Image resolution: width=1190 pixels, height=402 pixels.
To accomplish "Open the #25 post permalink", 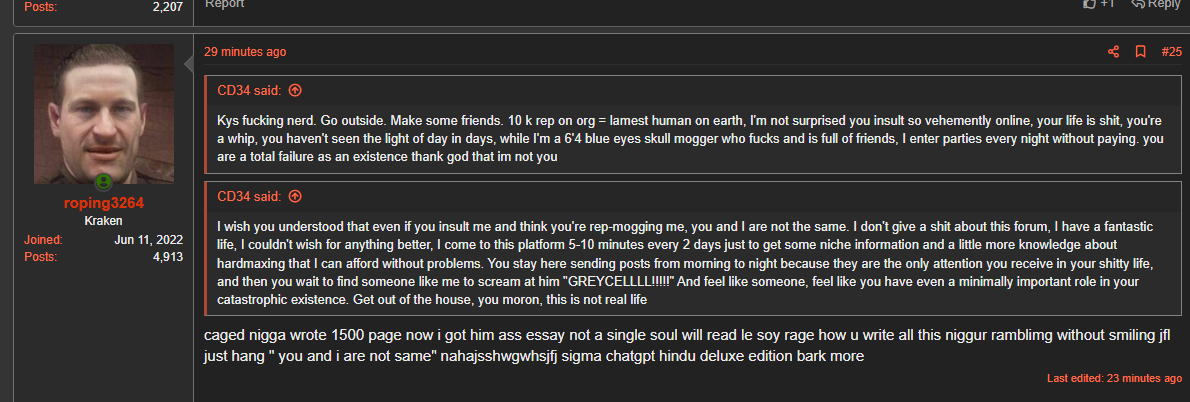I will point(1171,52).
